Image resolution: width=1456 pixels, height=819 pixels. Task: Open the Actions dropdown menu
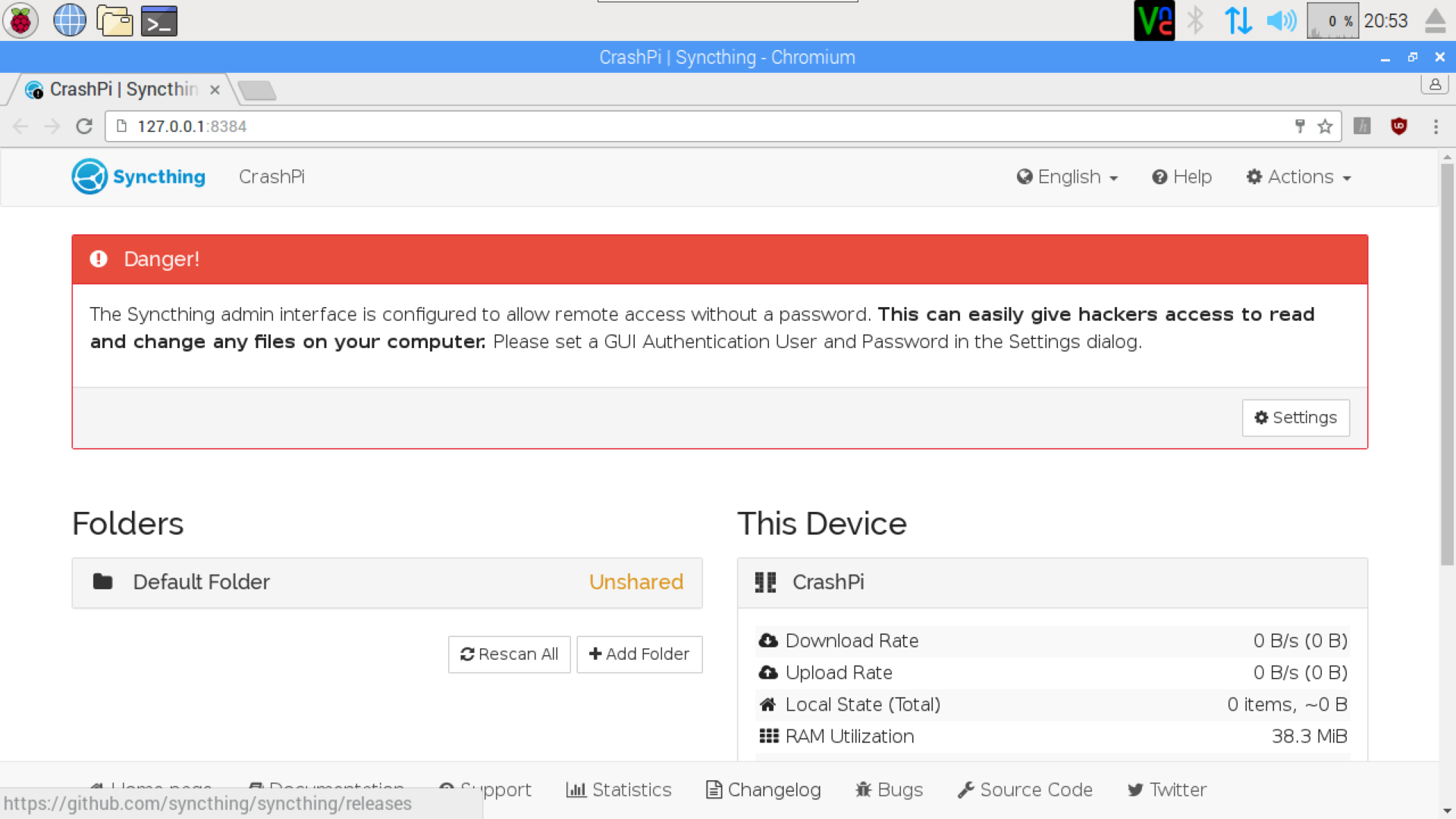coord(1299,177)
